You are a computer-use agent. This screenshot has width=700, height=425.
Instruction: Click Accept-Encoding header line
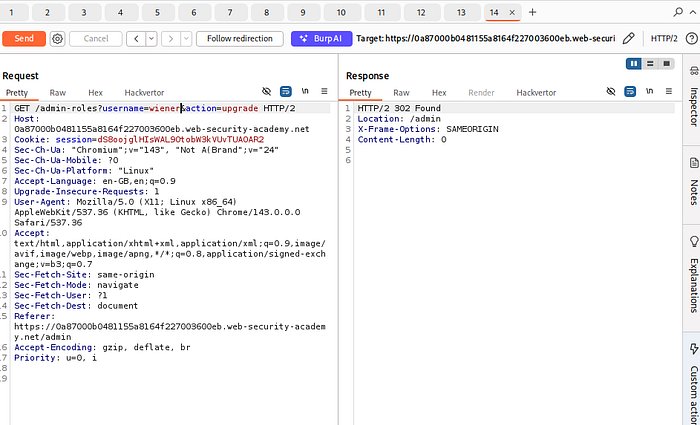point(102,347)
